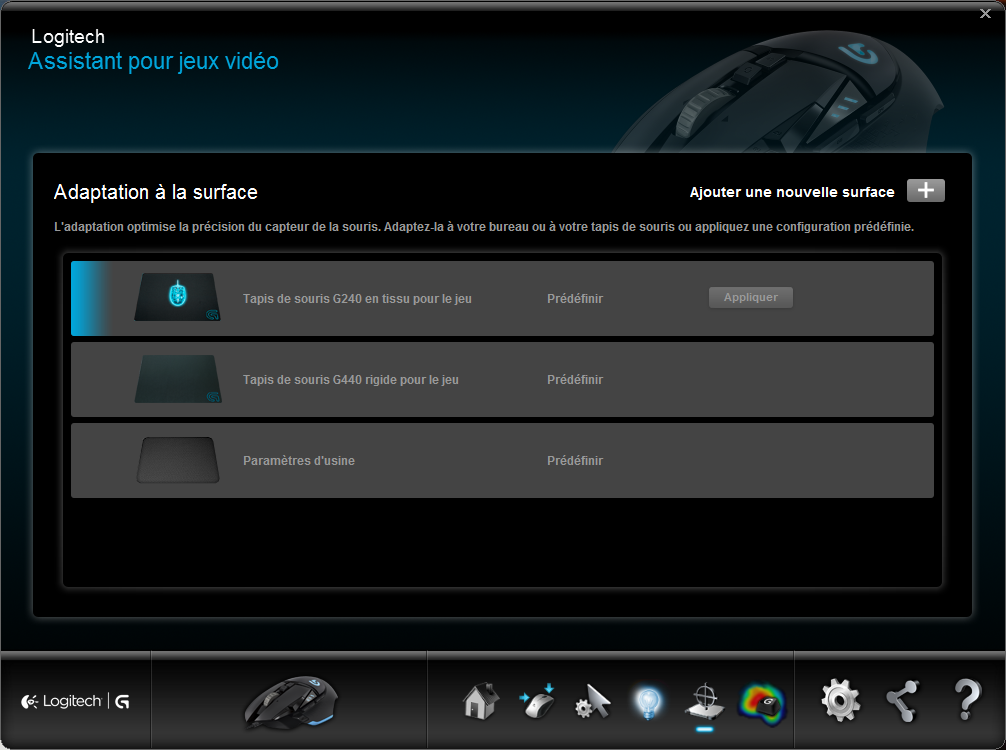Add a new surface with plus button
This screenshot has height=750, width=1006.
click(x=925, y=191)
